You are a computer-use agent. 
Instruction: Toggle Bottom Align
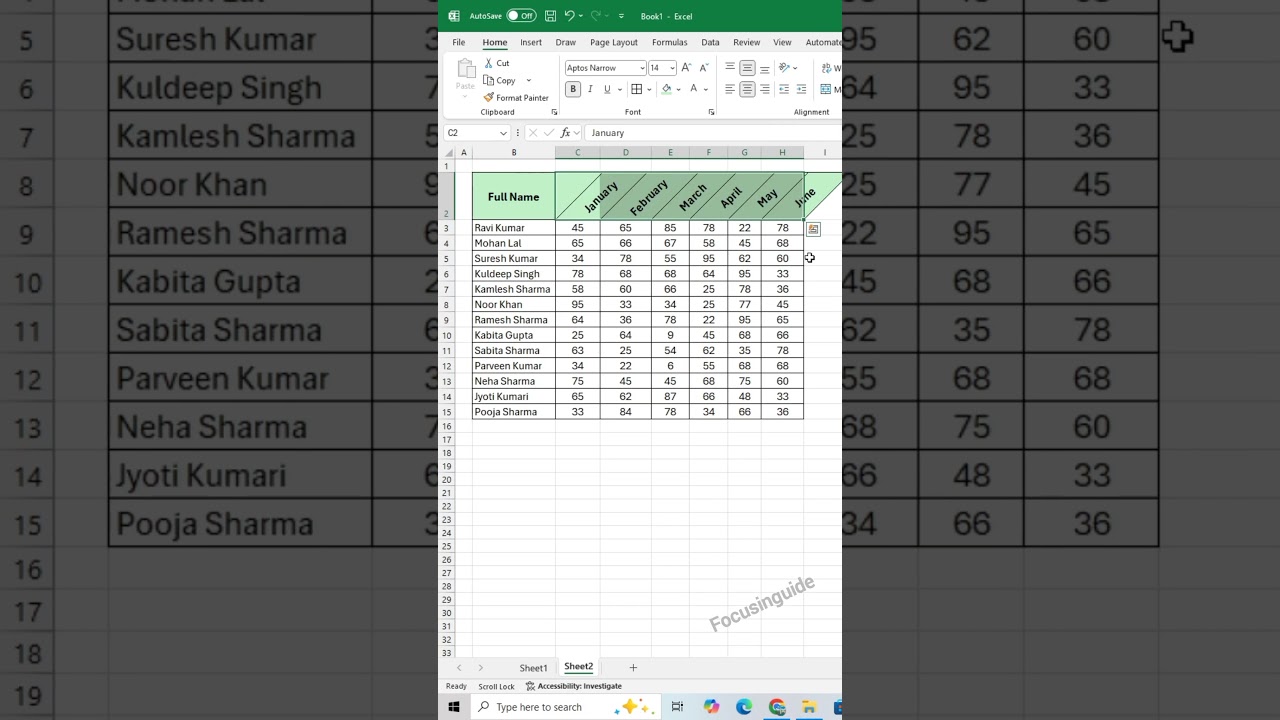[764, 68]
